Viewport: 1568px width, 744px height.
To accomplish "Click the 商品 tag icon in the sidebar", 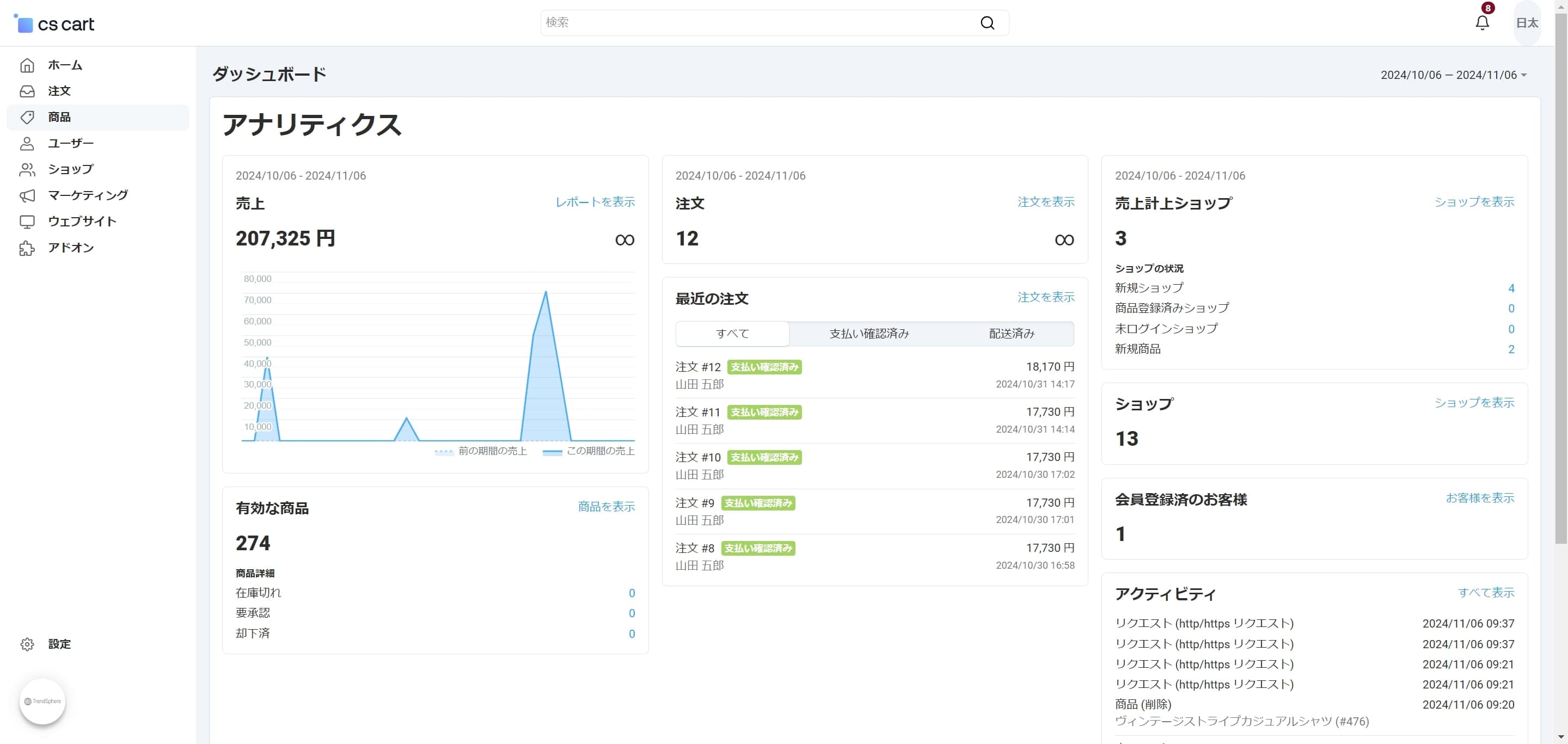I will 27,118.
